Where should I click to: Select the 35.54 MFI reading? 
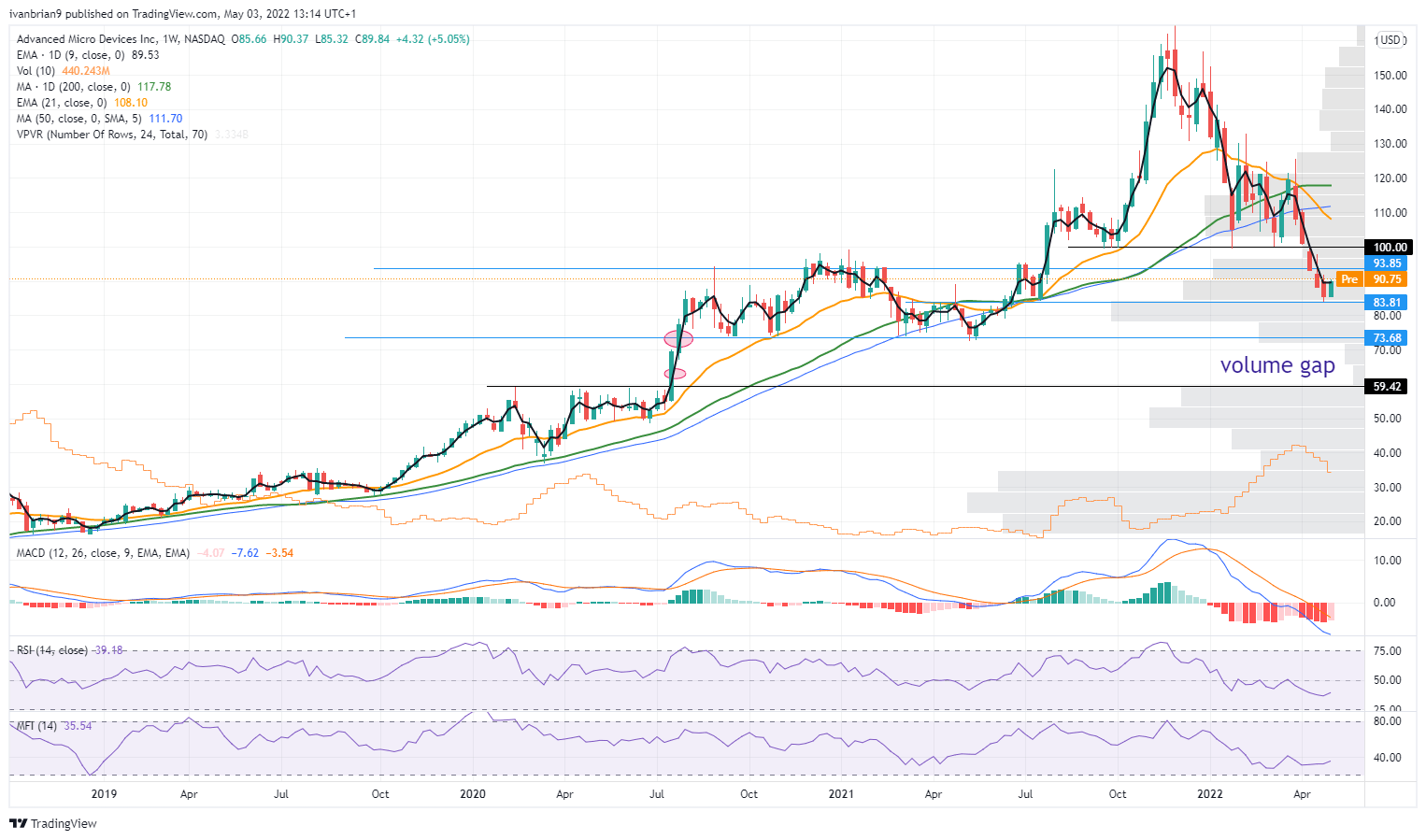click(x=78, y=726)
